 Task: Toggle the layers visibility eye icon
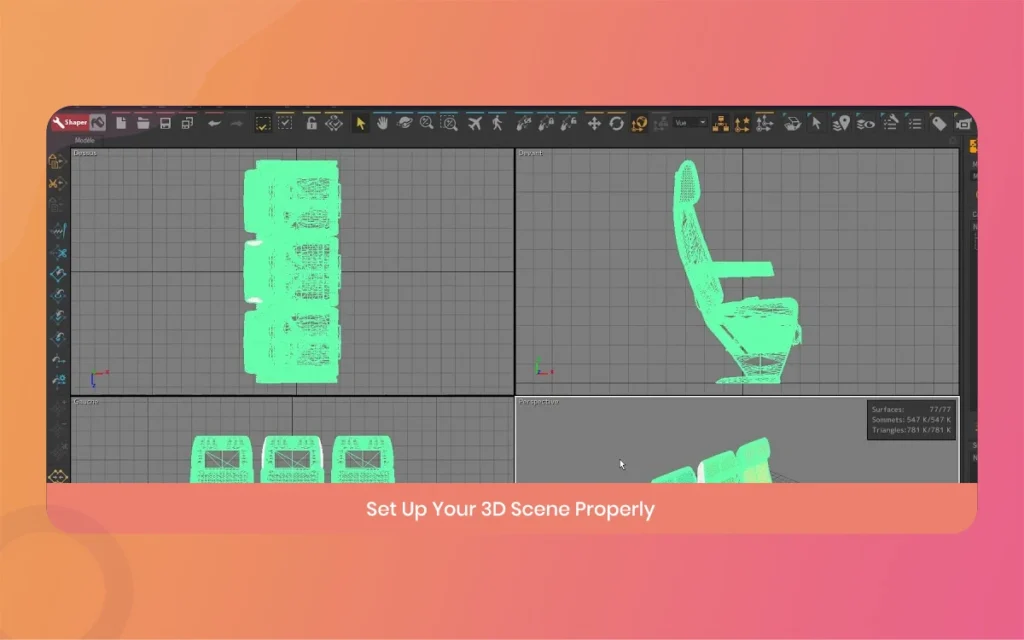pos(865,123)
